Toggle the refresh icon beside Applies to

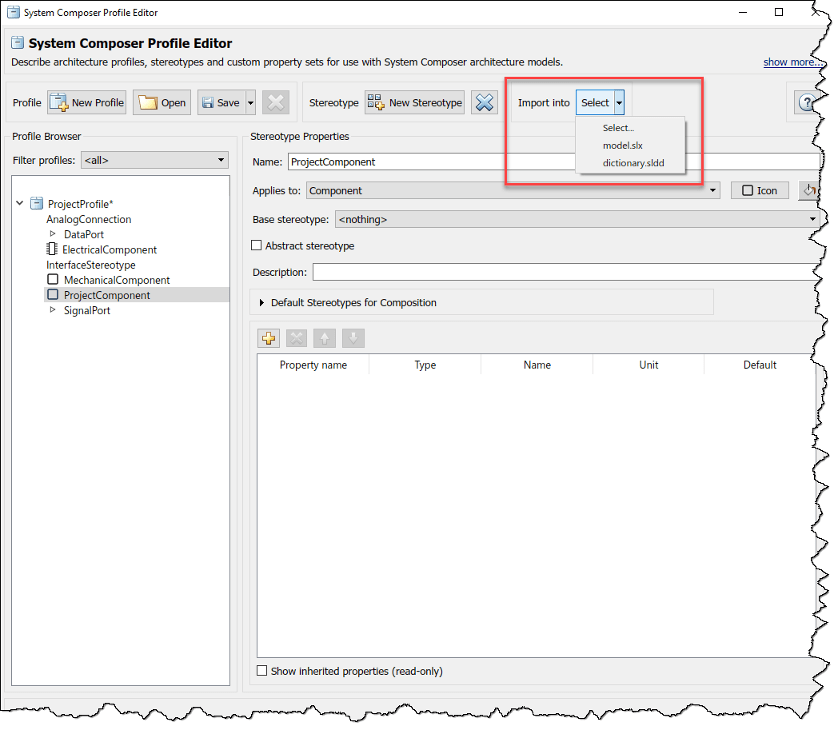808,190
